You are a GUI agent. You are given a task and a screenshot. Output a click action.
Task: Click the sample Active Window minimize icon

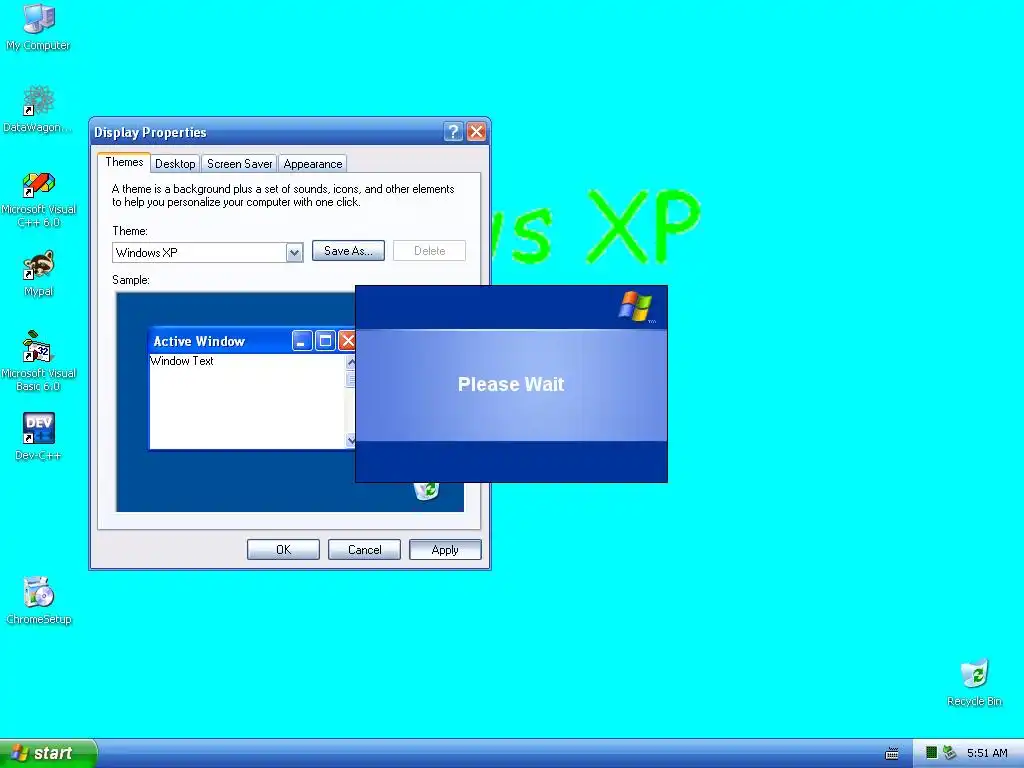[302, 341]
